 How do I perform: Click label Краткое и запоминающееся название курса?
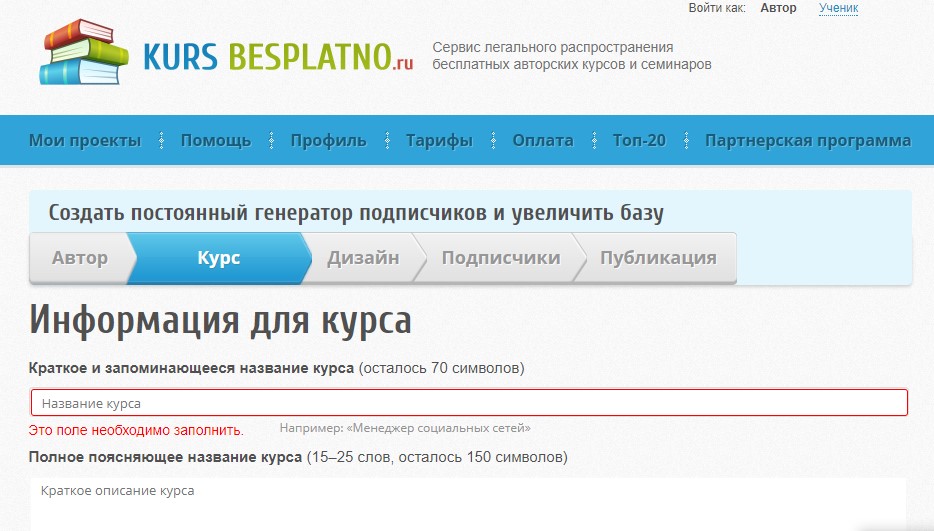pyautogui.click(x=191, y=368)
